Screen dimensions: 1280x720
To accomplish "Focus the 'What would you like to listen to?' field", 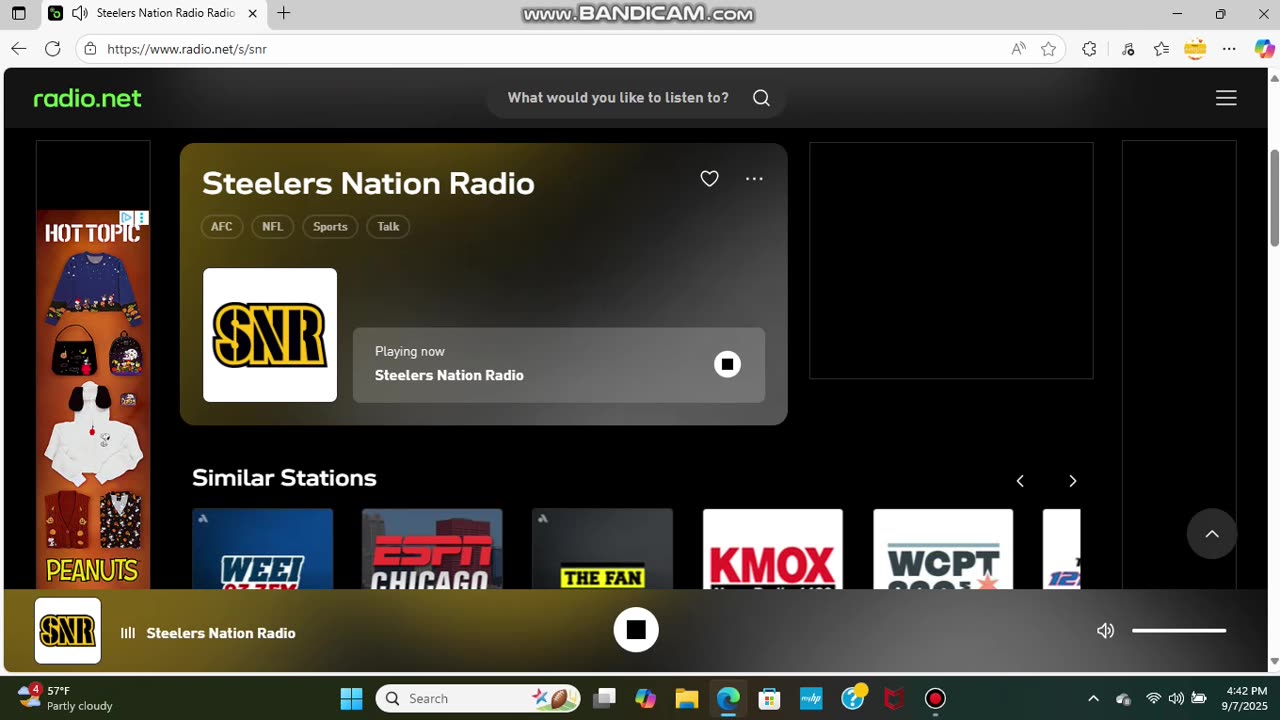I will tap(618, 98).
